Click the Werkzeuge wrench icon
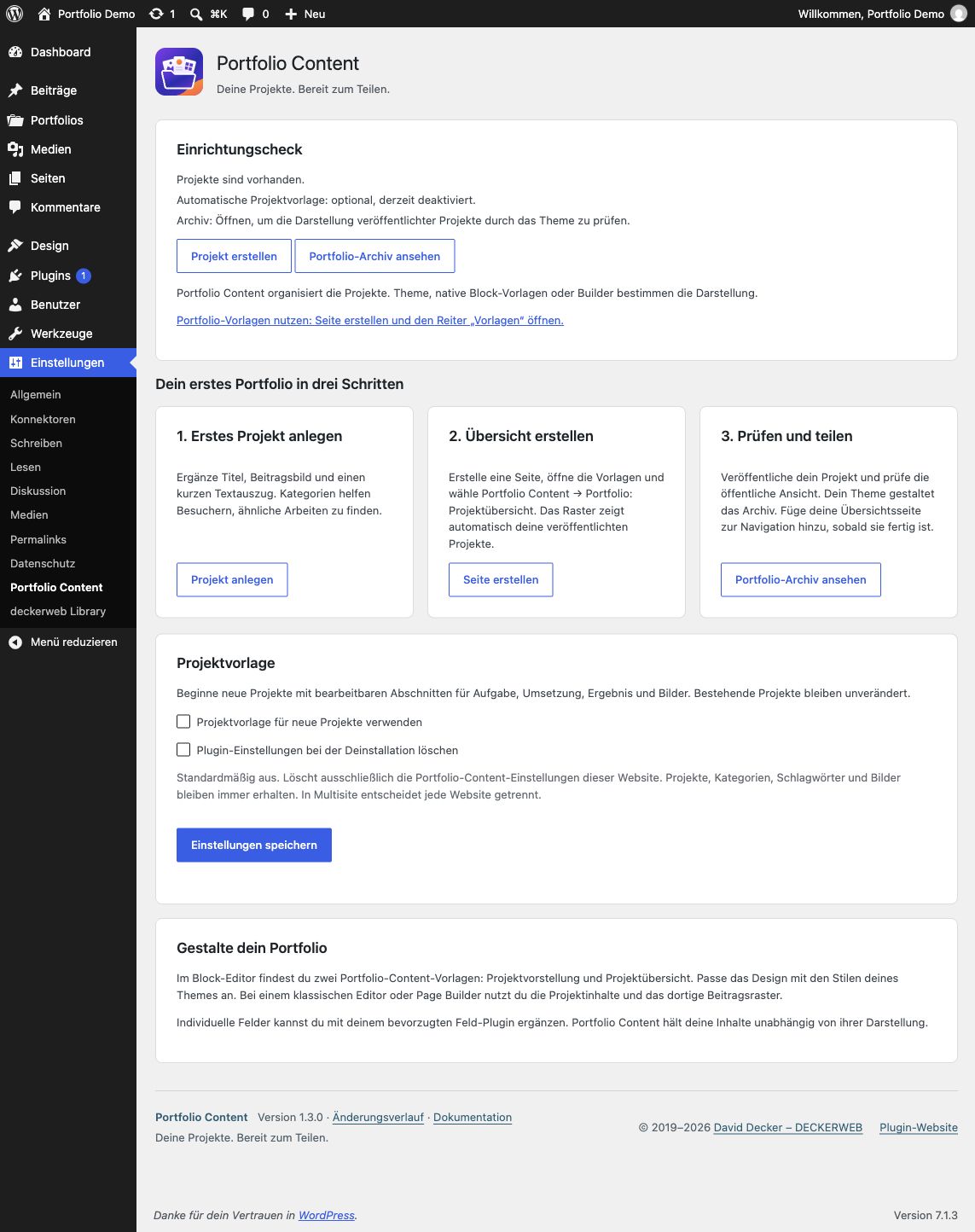Screen dimensions: 975x1232 15,334
